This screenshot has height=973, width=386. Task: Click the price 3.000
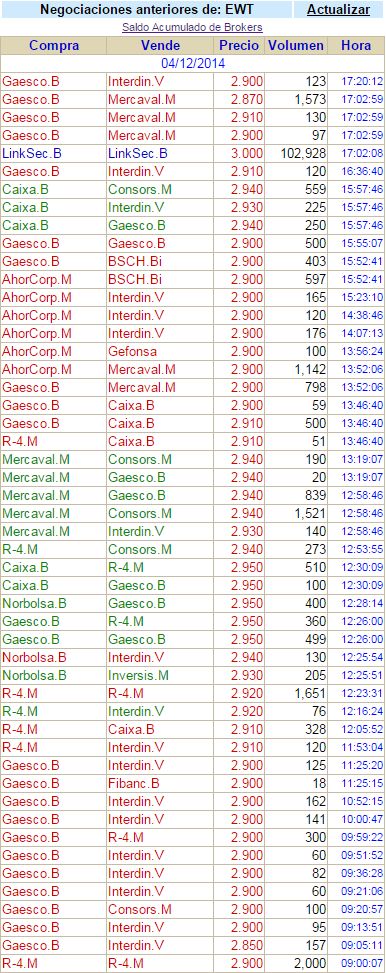tap(247, 153)
